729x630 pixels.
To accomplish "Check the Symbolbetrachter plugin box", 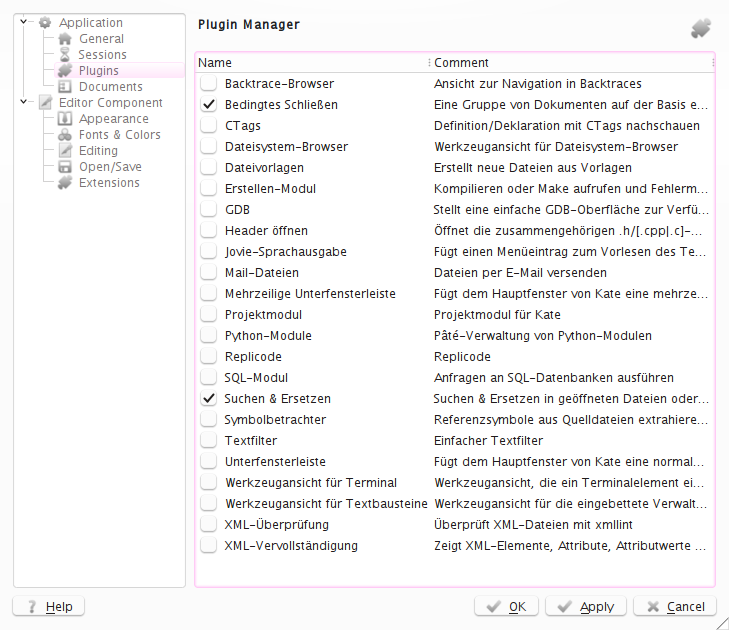I will [209, 419].
